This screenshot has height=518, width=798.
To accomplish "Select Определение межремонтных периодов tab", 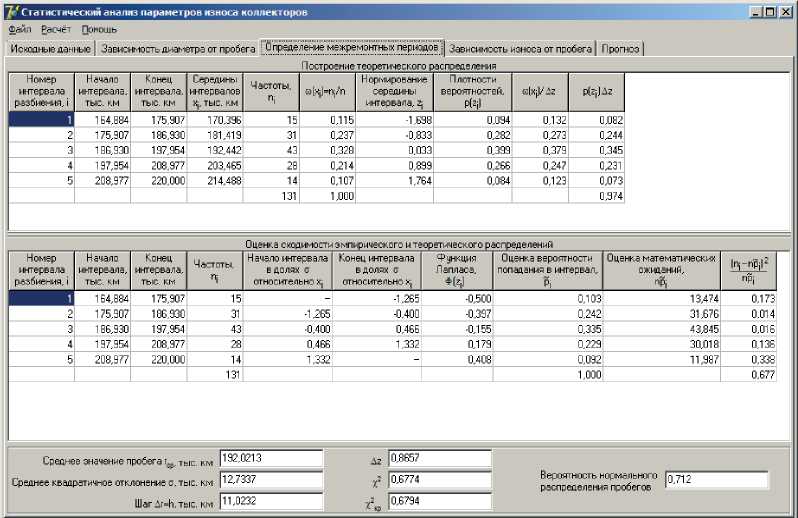I will pyautogui.click(x=352, y=47).
